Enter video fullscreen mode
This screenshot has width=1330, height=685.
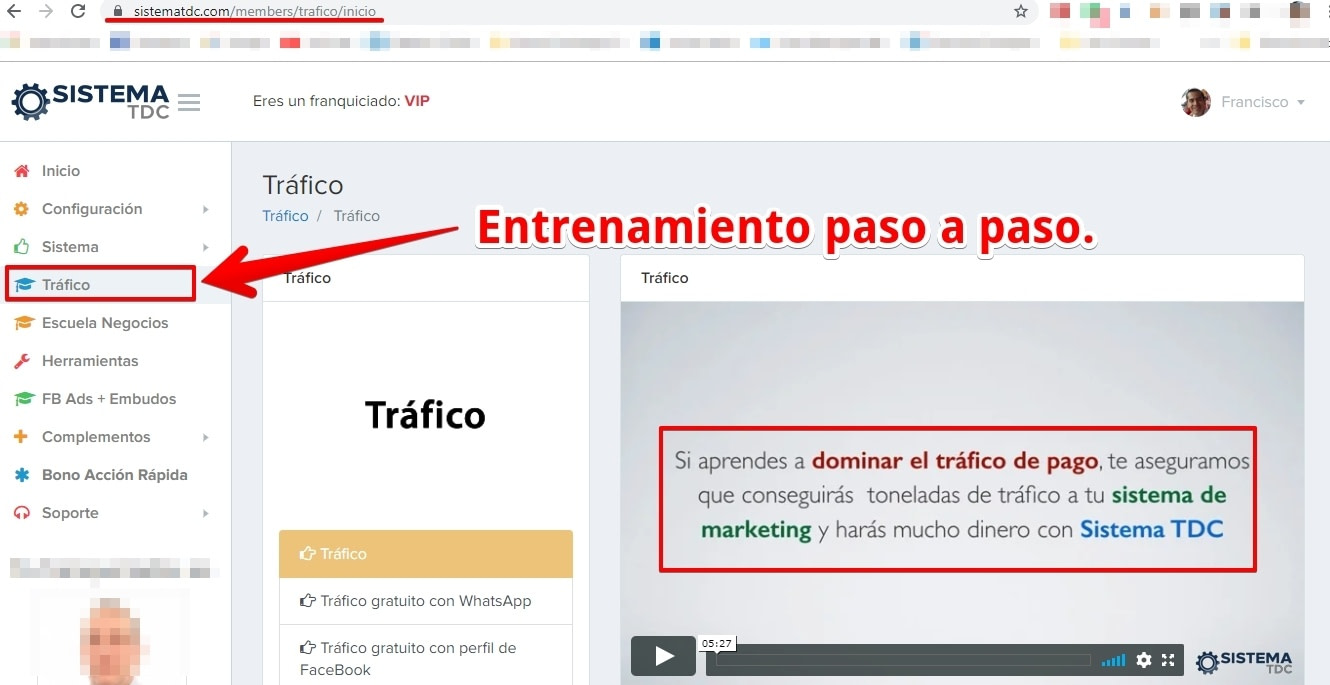[x=1167, y=660]
